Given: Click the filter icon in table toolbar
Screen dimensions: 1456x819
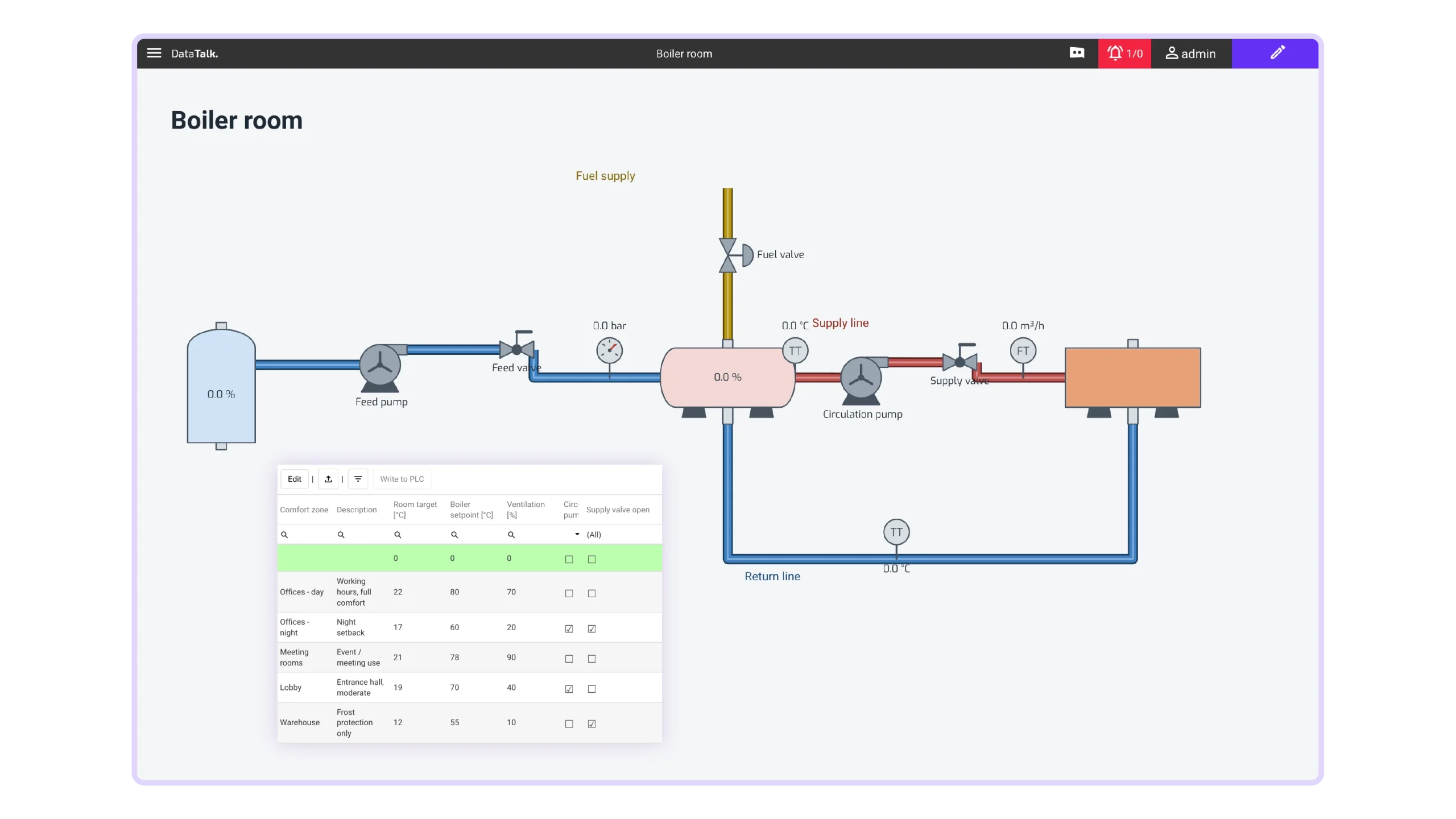Looking at the screenshot, I should coord(358,479).
